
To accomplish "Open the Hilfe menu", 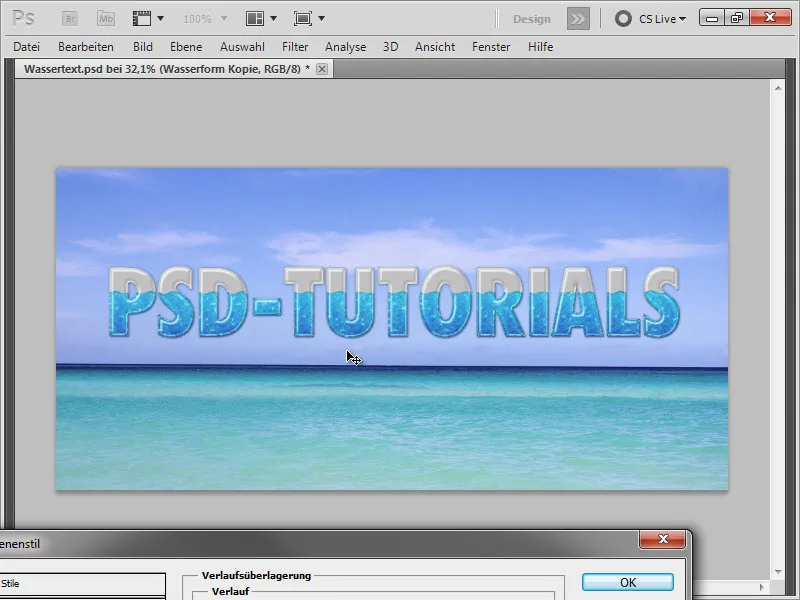I will 540,47.
